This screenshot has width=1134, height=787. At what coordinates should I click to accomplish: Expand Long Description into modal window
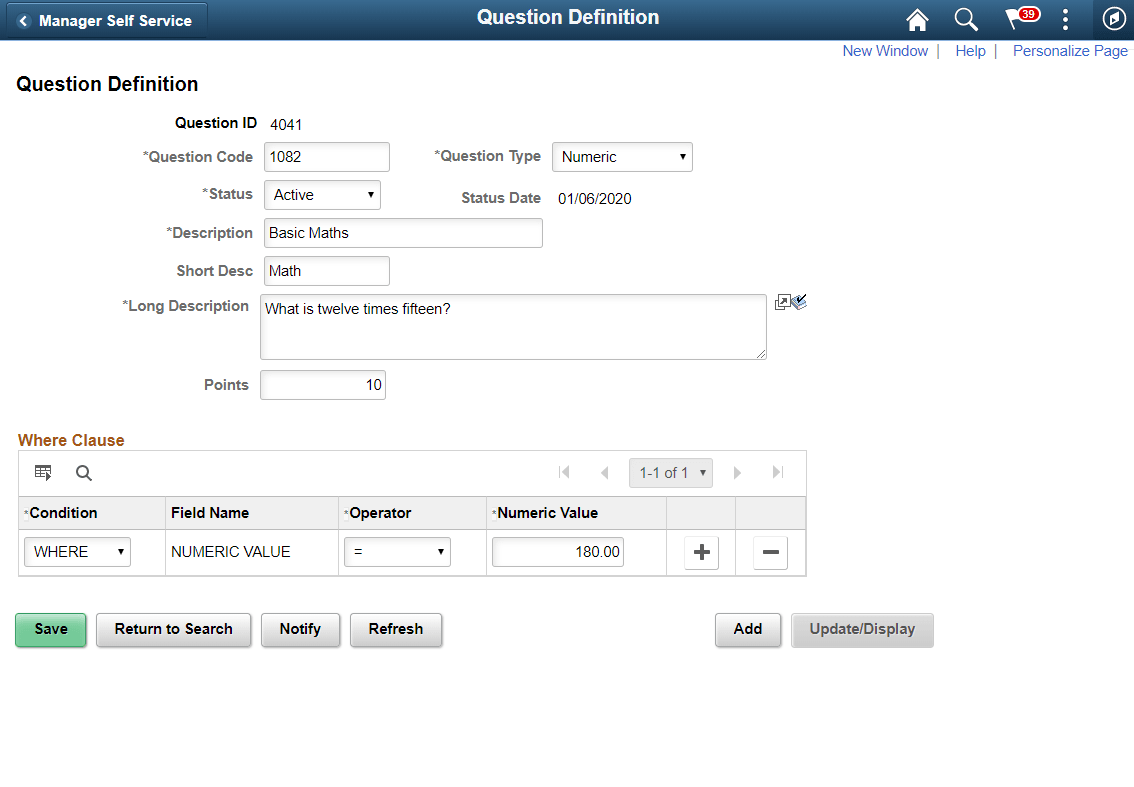point(784,301)
